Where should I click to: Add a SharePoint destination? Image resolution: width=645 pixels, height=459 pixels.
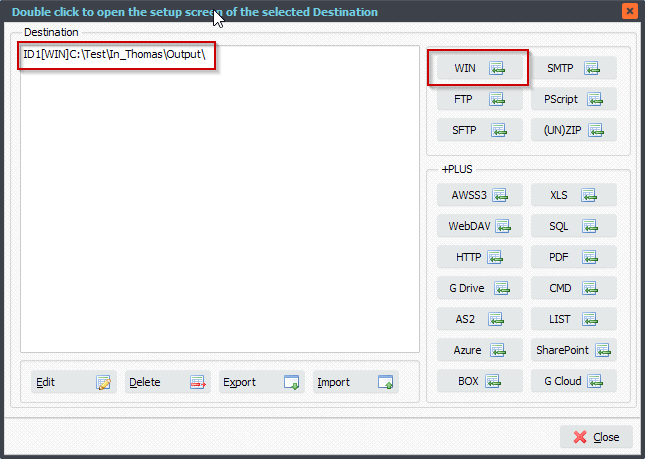[x=574, y=350]
